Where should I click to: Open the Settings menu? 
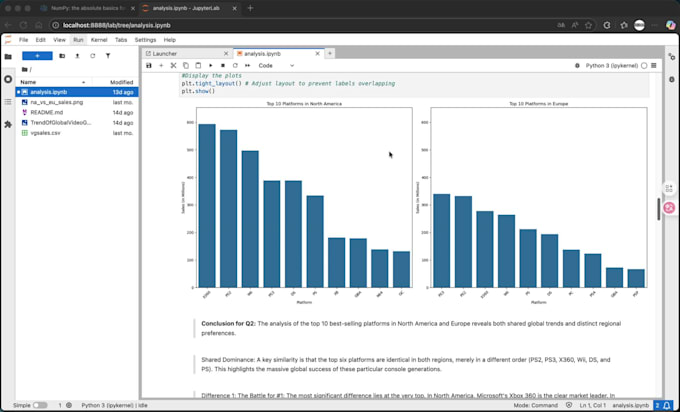pyautogui.click(x=145, y=39)
